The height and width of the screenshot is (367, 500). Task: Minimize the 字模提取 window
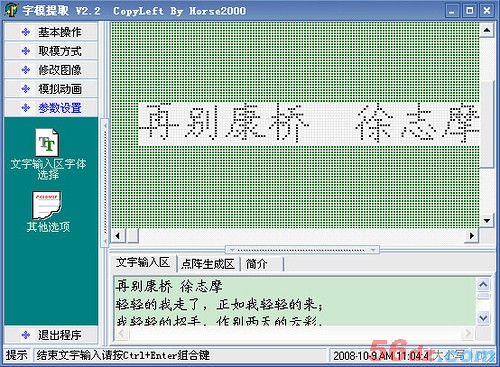452,11
